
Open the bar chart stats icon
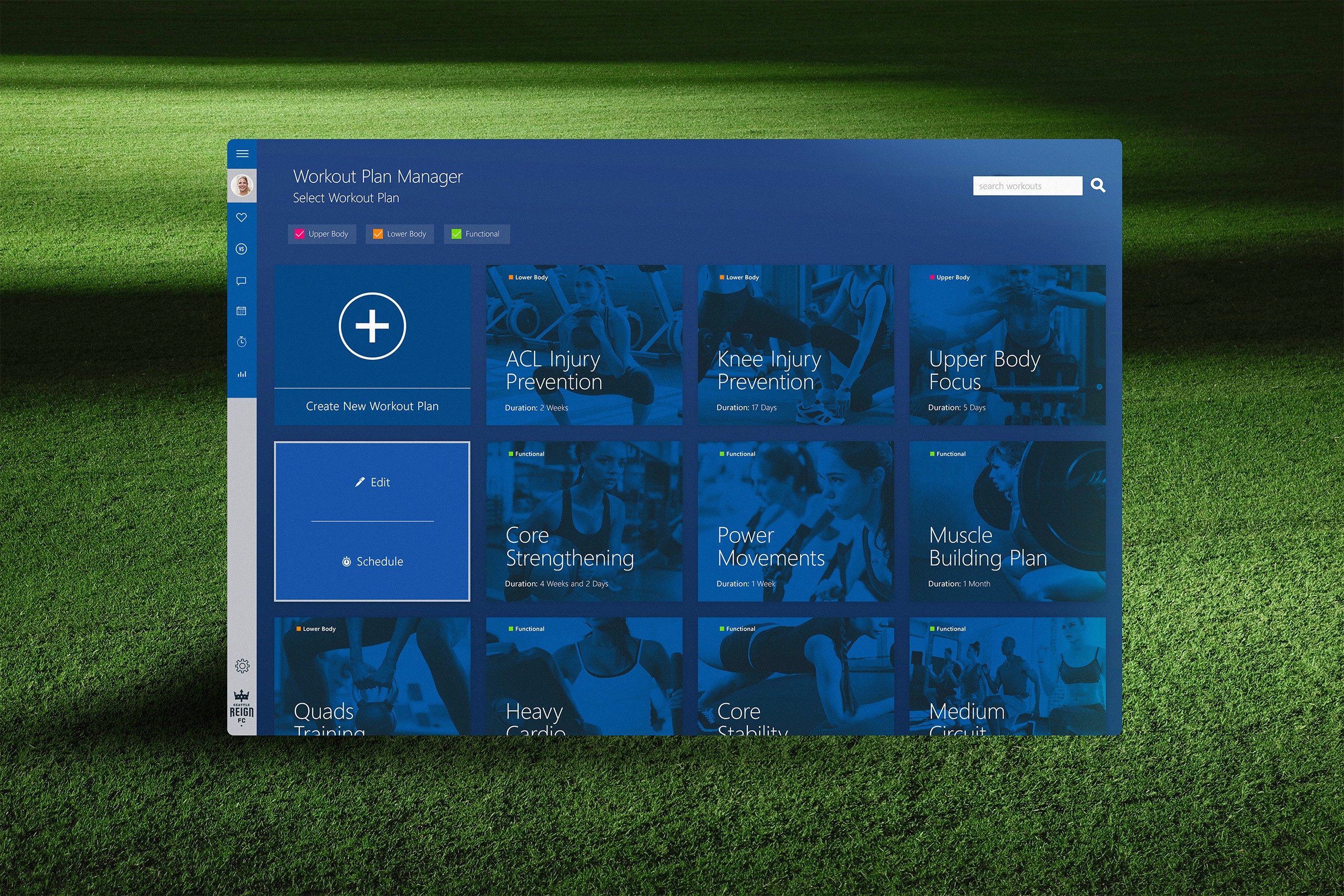(242, 374)
